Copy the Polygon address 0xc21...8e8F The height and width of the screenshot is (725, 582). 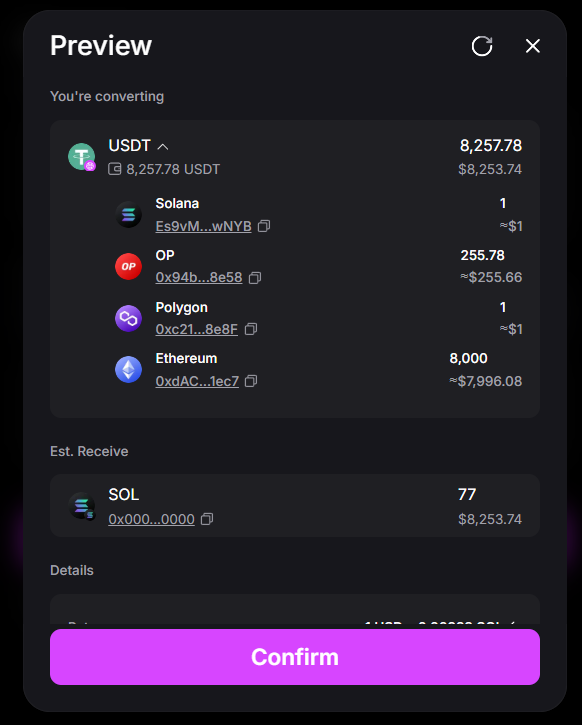point(251,329)
